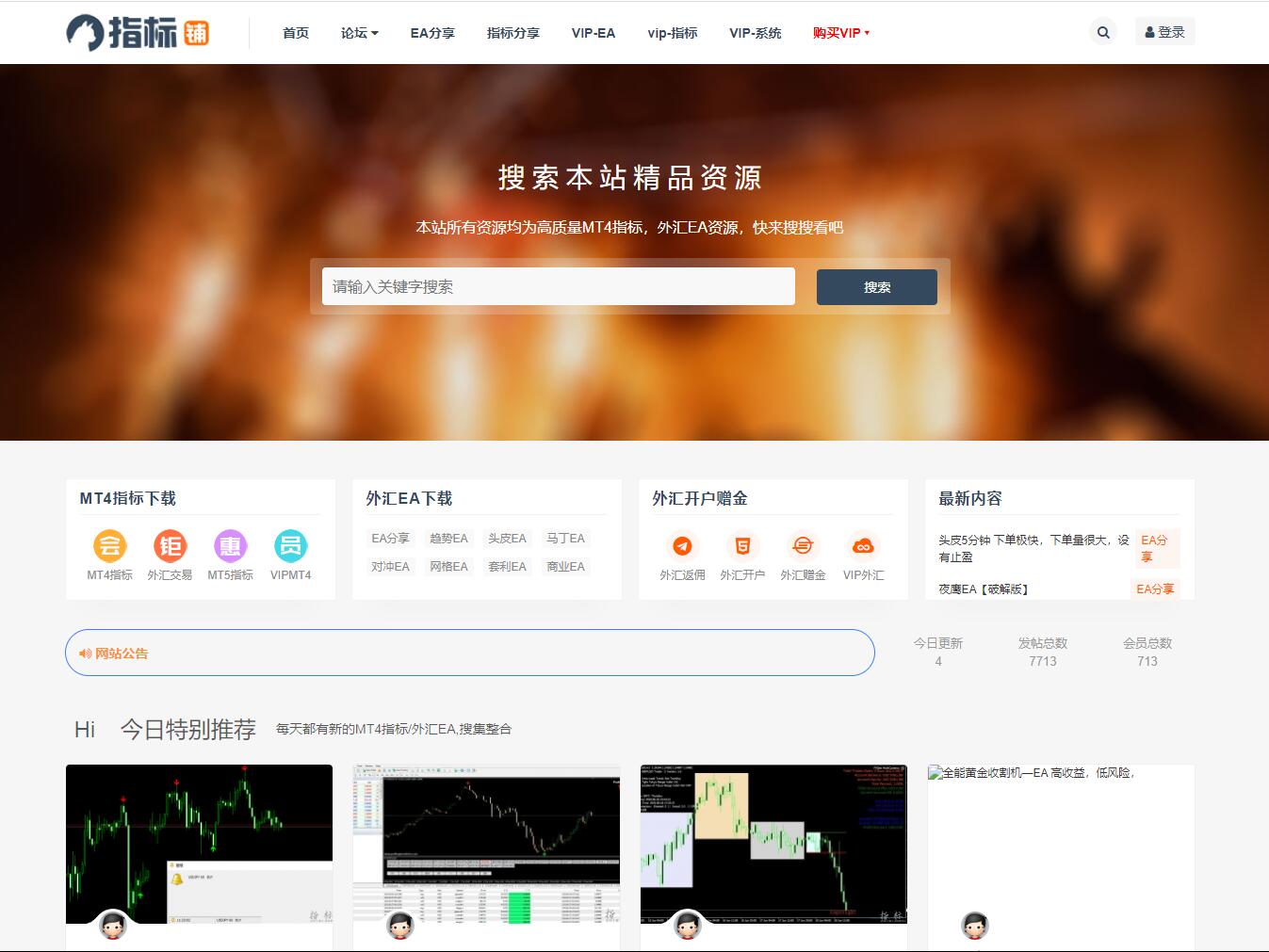The width and height of the screenshot is (1269, 952).
Task: Click the magnifier search icon in header
Action: [1102, 32]
